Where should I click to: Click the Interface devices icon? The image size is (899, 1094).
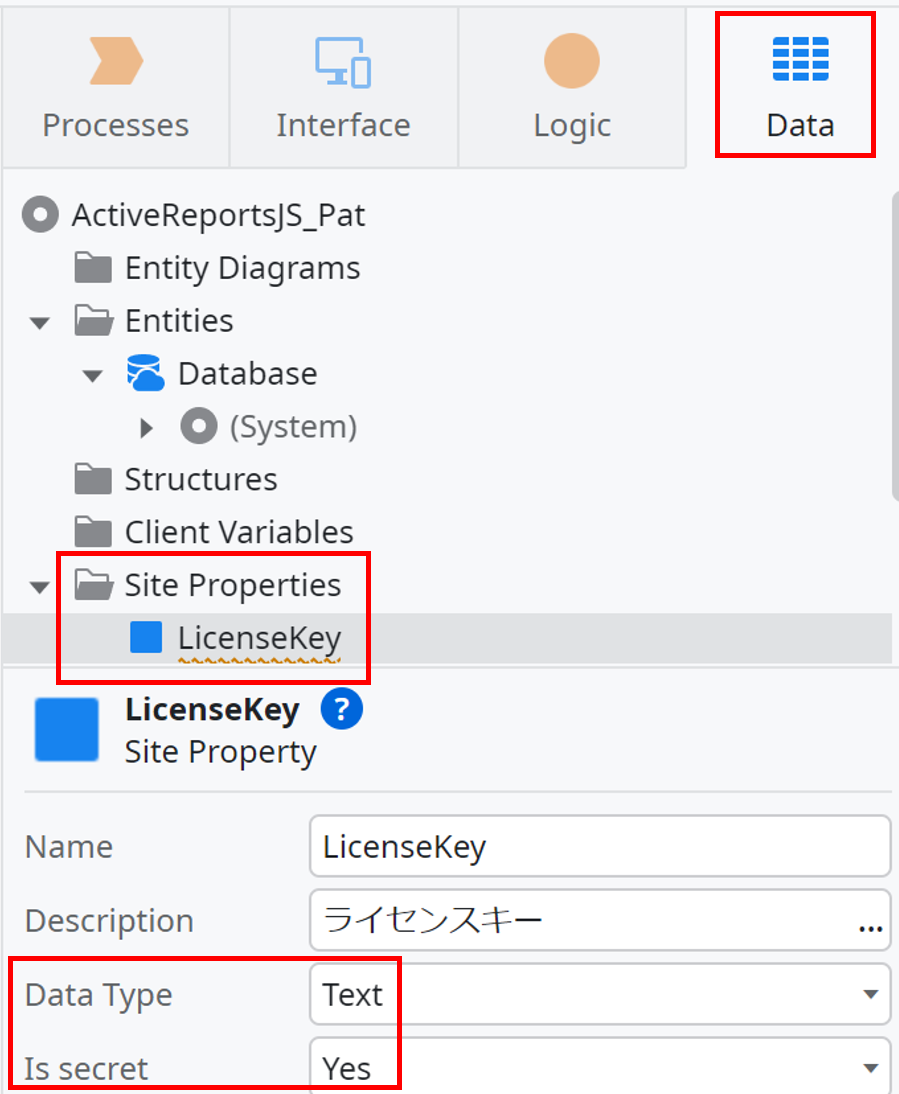click(x=342, y=62)
